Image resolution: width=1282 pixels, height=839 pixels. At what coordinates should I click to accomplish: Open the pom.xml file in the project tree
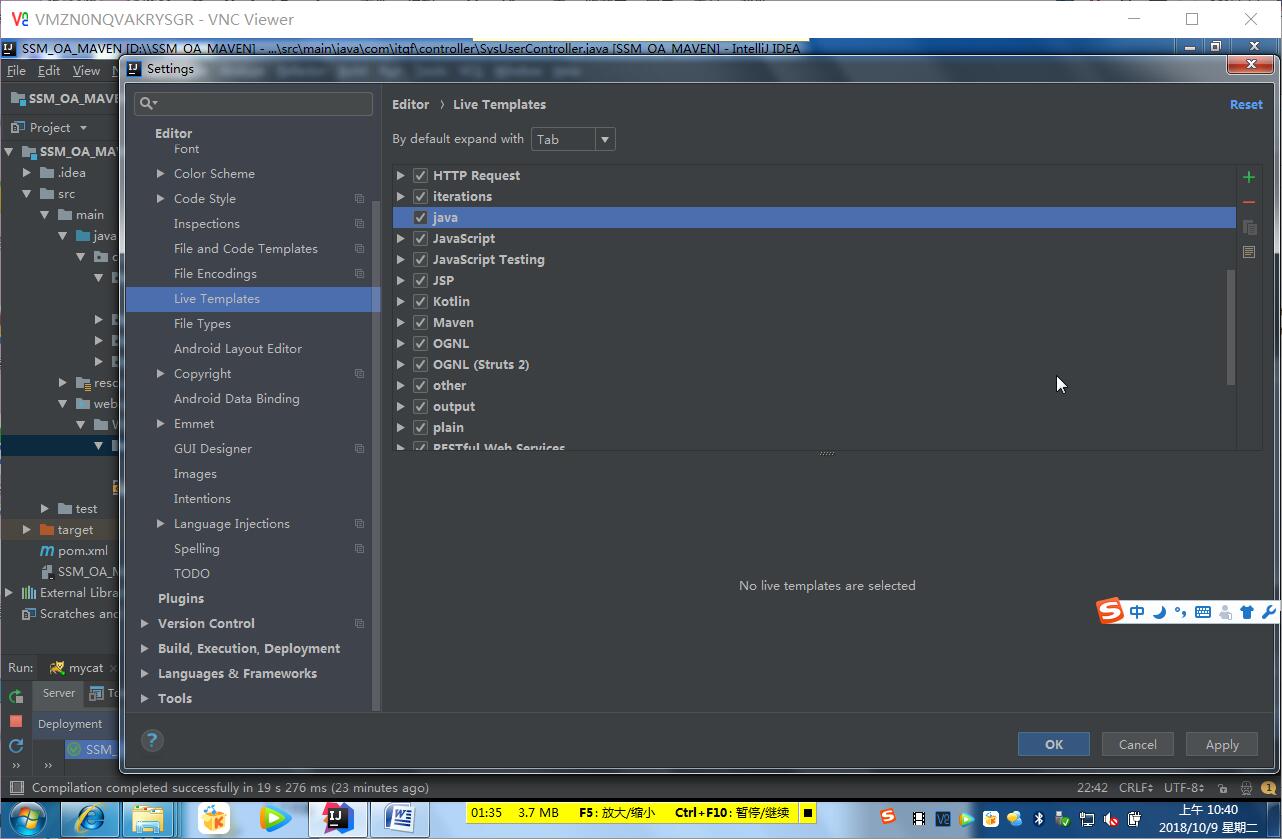tap(74, 551)
